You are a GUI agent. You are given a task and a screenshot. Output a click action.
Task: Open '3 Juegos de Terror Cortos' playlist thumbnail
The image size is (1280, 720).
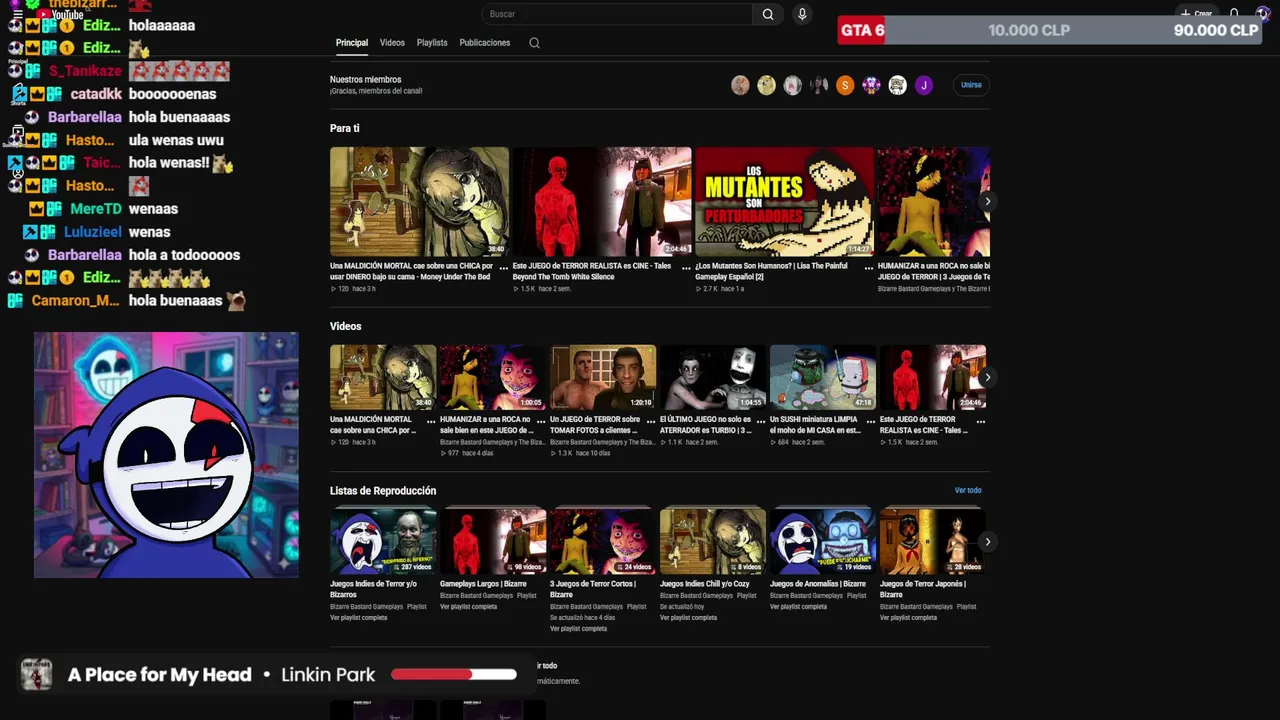tap(603, 541)
